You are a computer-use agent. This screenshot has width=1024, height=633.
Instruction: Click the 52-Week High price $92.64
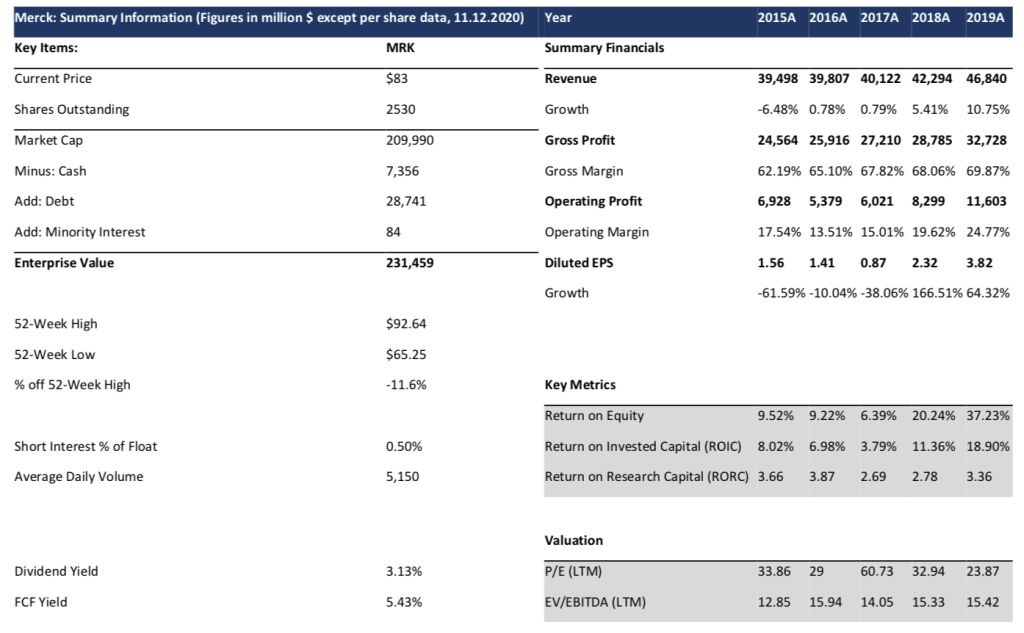pyautogui.click(x=405, y=324)
